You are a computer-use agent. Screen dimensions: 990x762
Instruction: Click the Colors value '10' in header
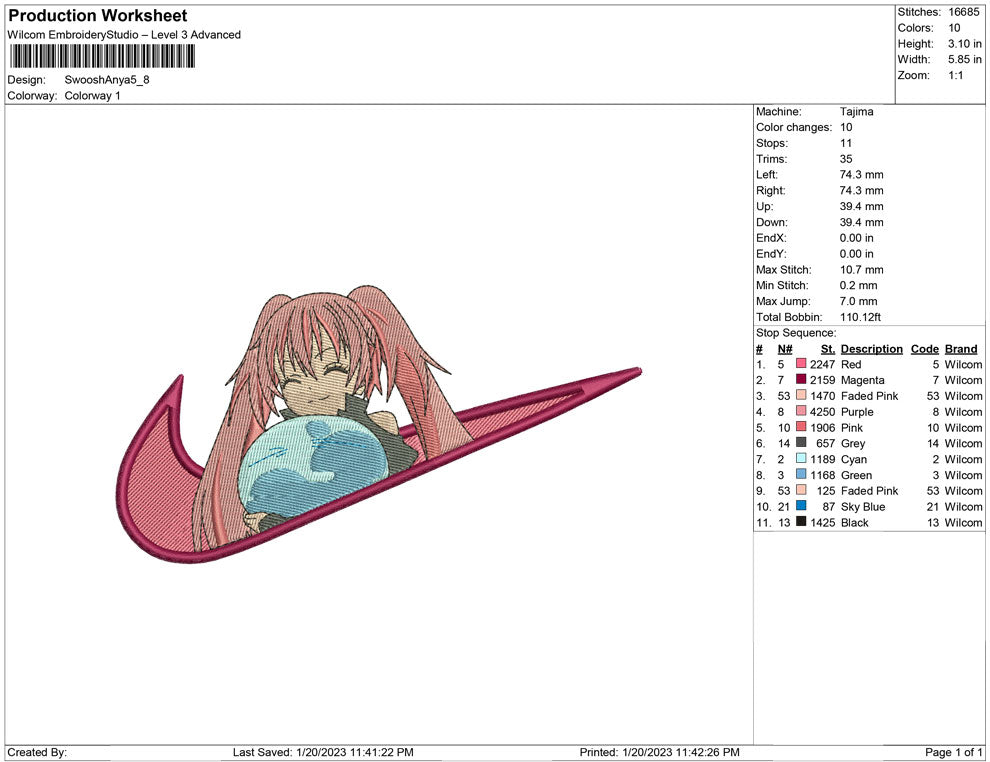click(954, 28)
